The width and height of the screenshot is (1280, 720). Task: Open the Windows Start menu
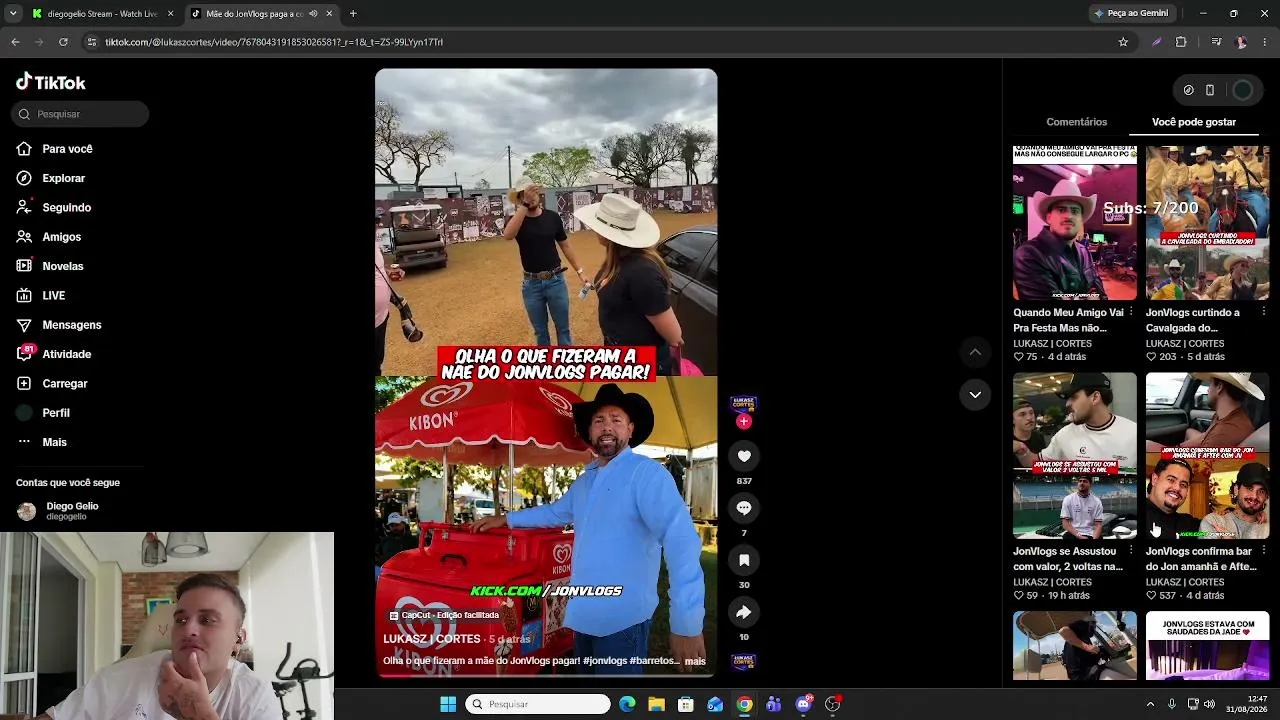click(x=448, y=704)
